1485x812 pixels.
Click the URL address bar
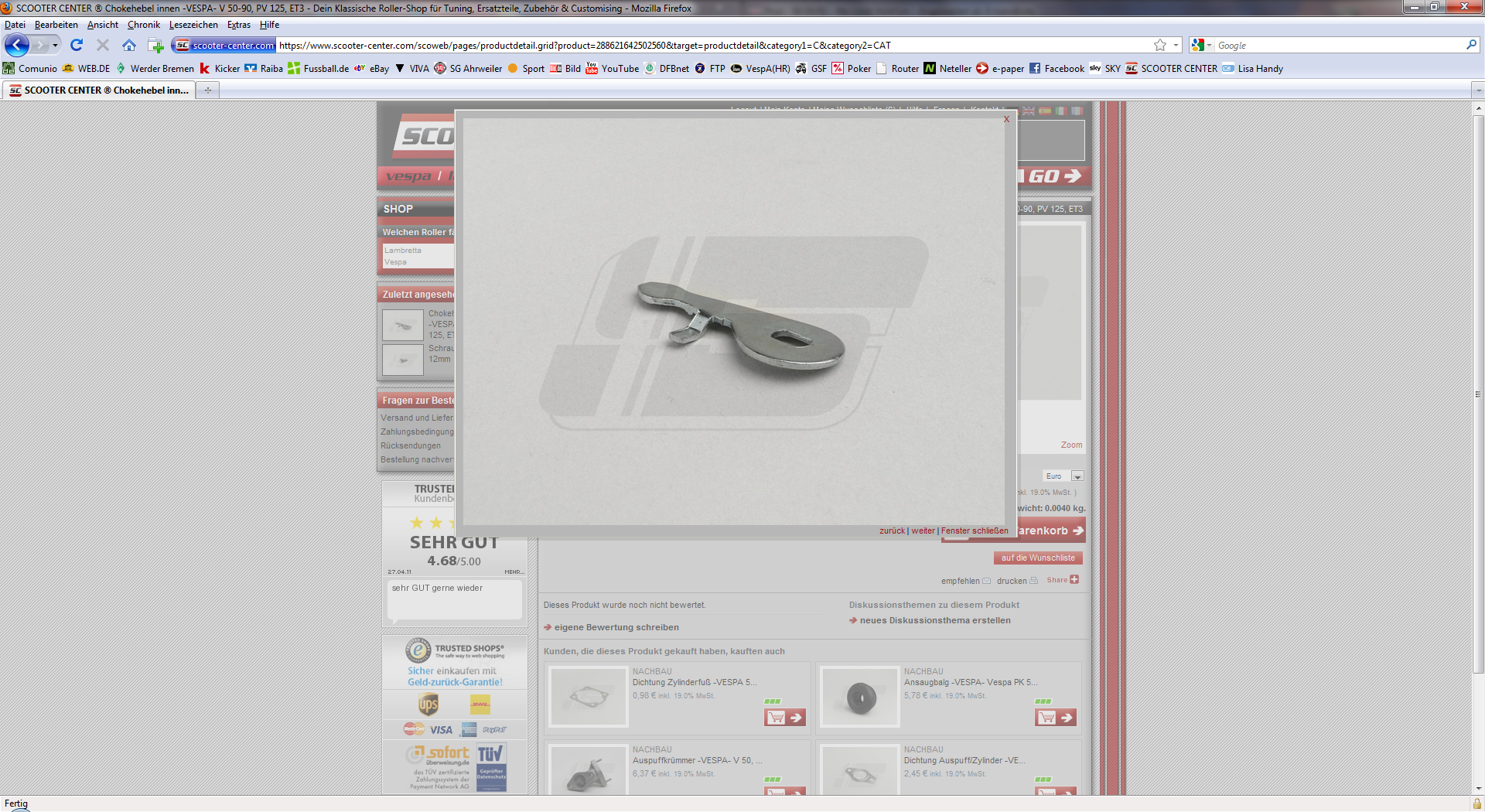pos(712,46)
